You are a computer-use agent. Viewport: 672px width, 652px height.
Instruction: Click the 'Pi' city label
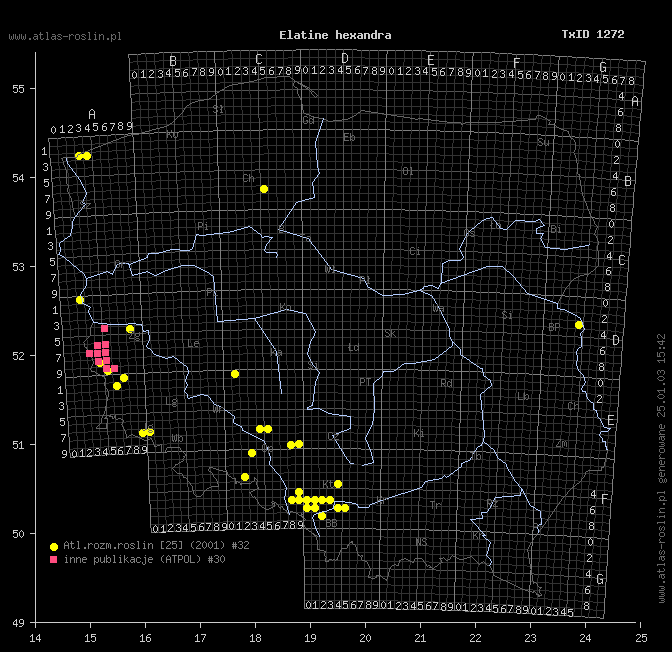pyautogui.click(x=203, y=226)
